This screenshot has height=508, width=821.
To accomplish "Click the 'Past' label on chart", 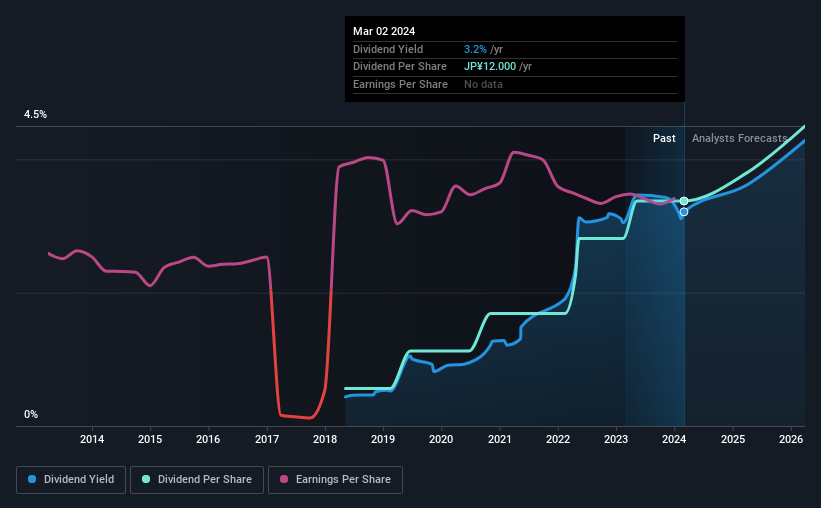I will (x=664, y=138).
